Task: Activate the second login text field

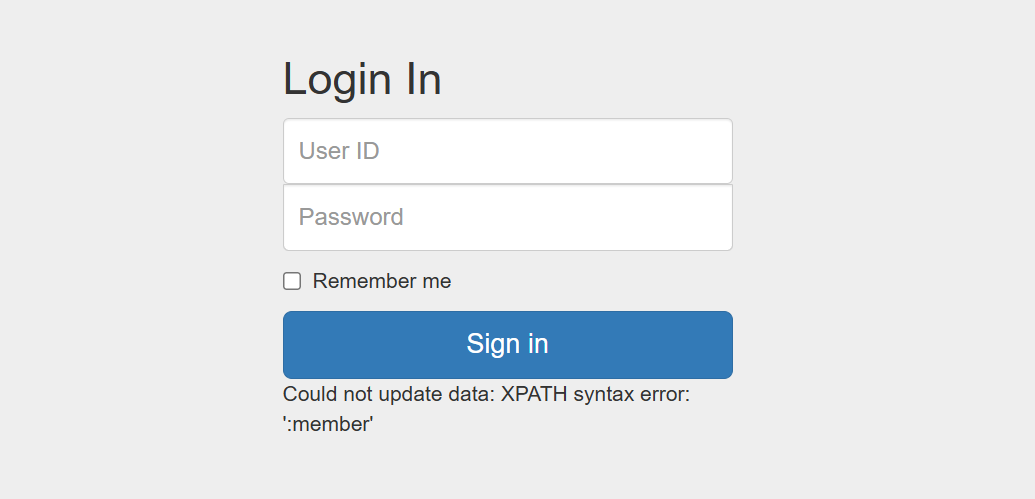Action: point(508,217)
